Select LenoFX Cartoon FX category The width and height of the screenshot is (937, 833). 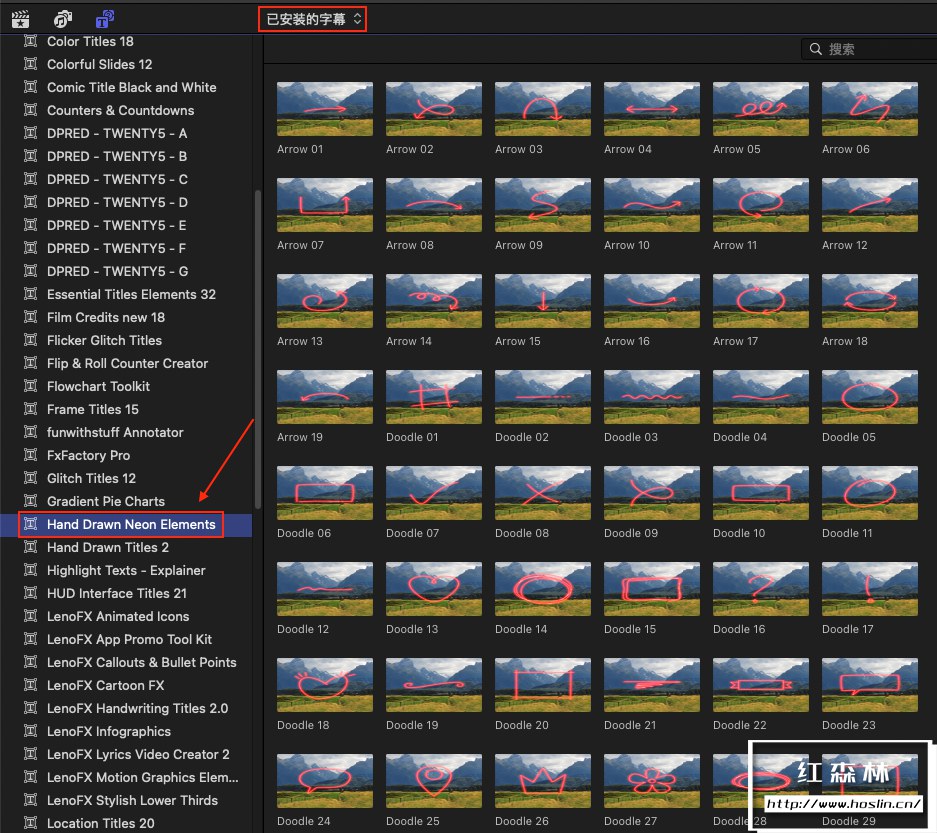pyautogui.click(x=105, y=685)
